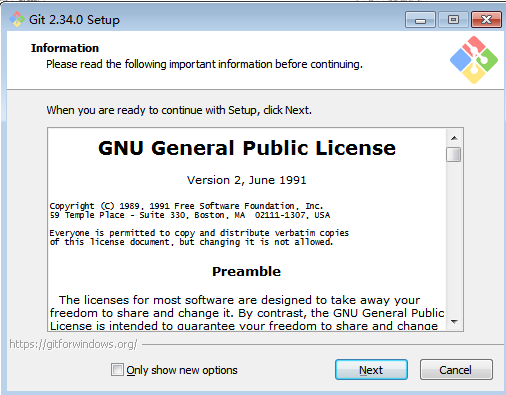Click the Git logo in the header
The height and width of the screenshot is (395, 506).
click(x=474, y=60)
